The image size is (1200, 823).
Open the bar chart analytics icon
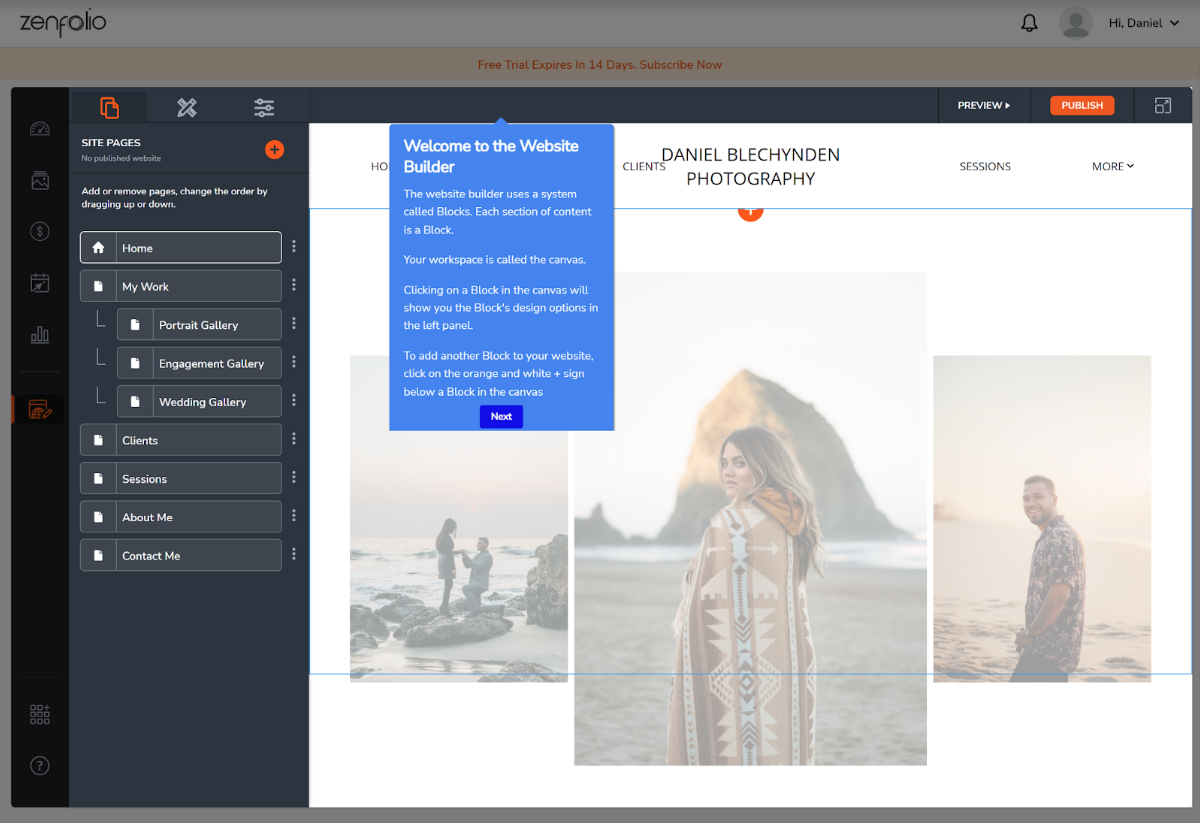[x=40, y=335]
